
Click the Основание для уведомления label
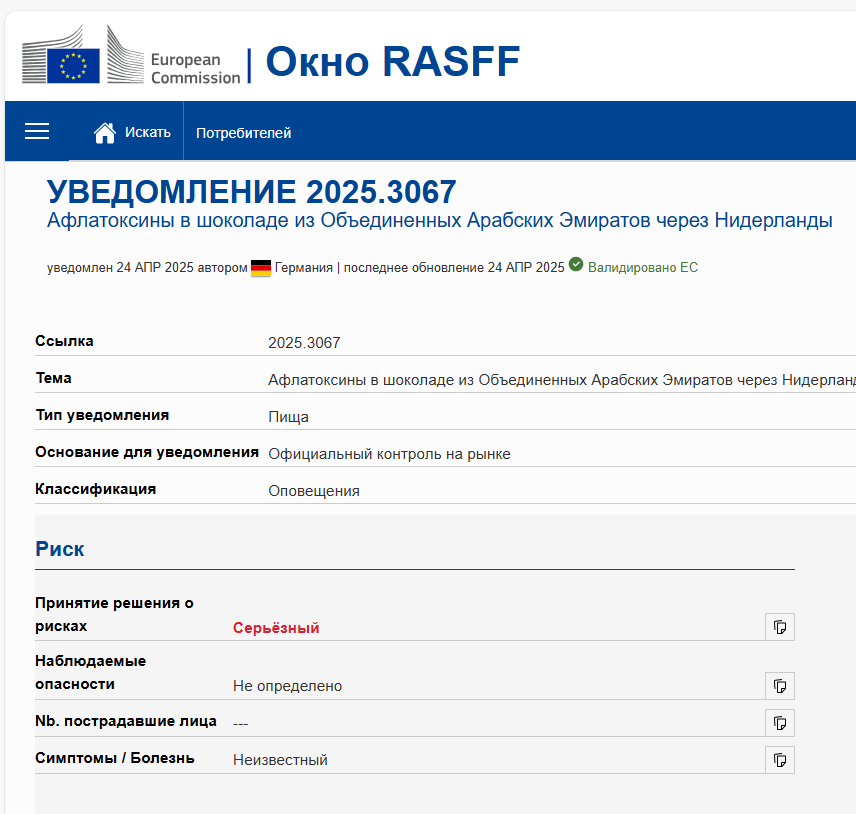(x=147, y=452)
